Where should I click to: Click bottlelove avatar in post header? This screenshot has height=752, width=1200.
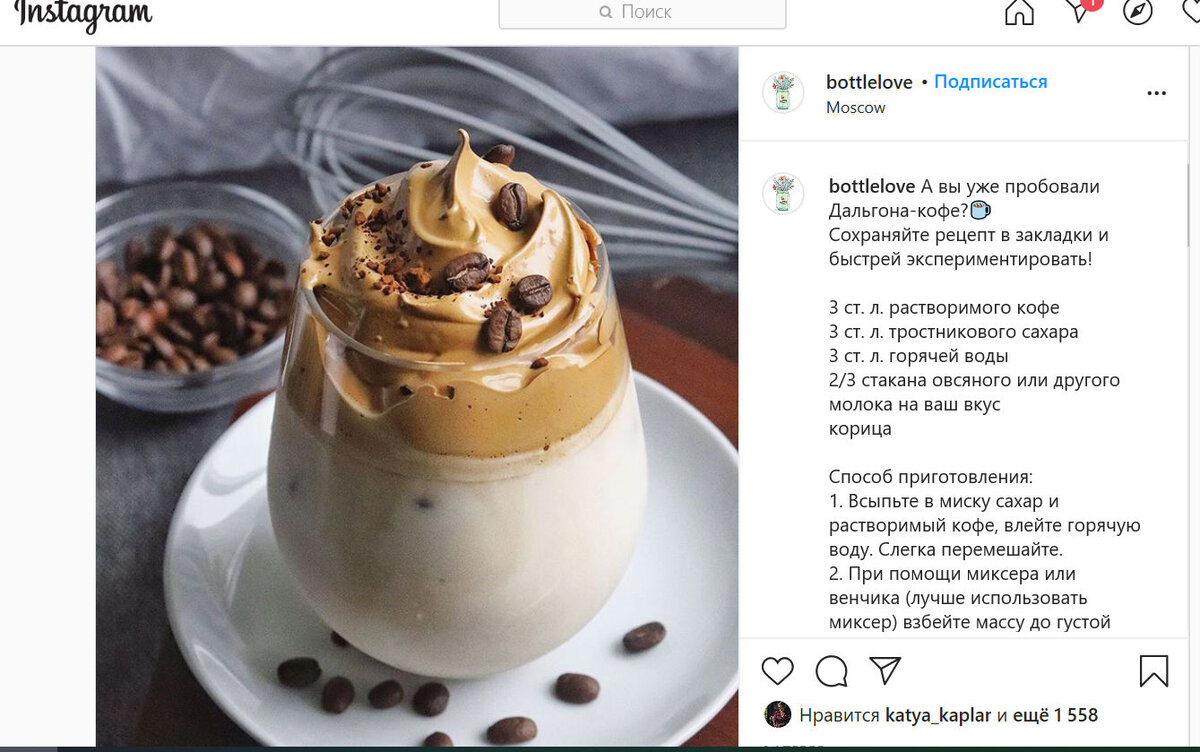tap(783, 92)
